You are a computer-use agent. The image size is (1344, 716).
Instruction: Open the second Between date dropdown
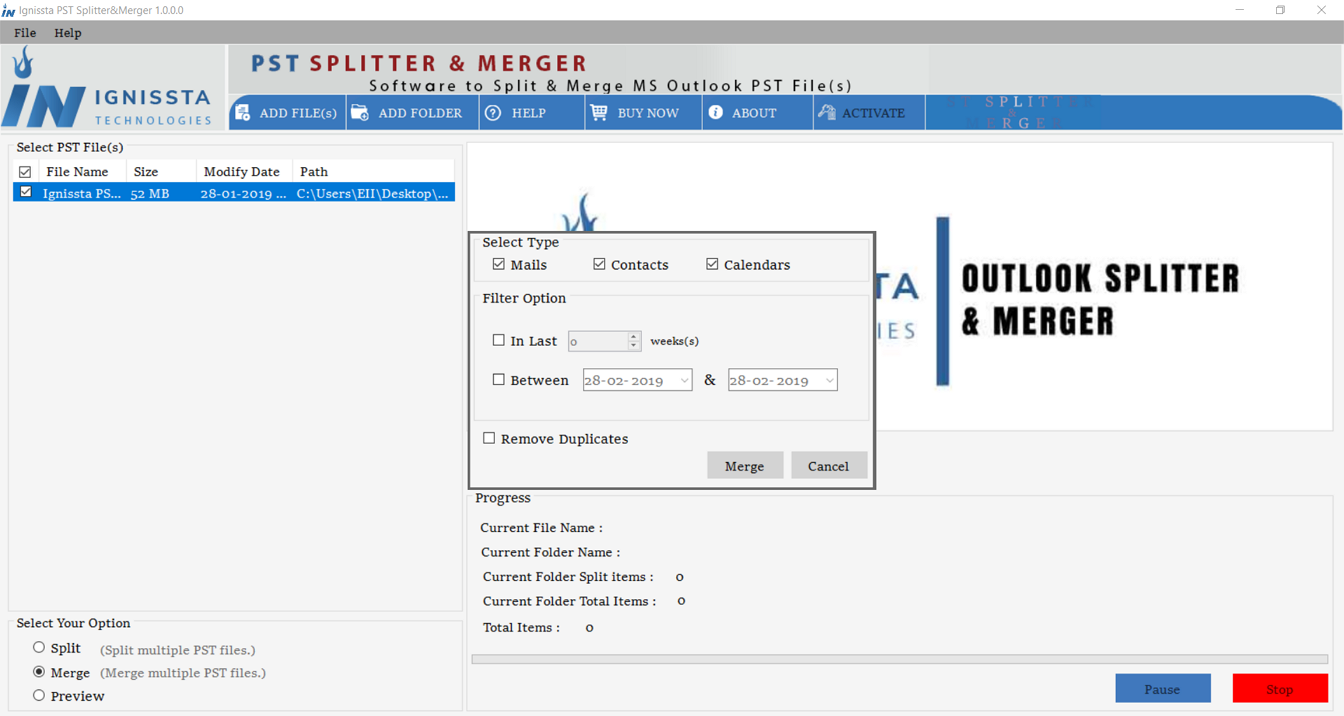pos(829,380)
